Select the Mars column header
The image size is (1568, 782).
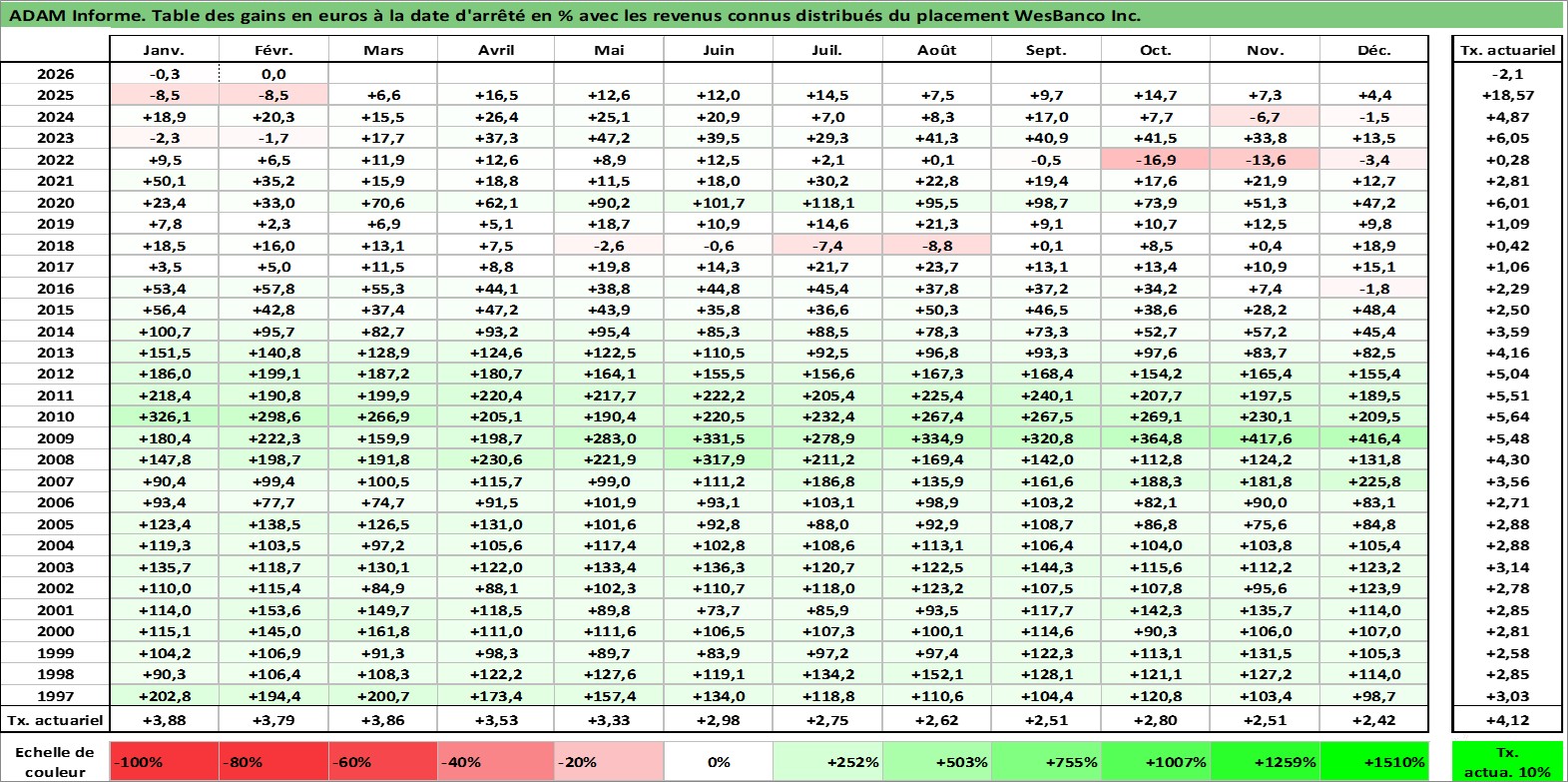pyautogui.click(x=383, y=50)
